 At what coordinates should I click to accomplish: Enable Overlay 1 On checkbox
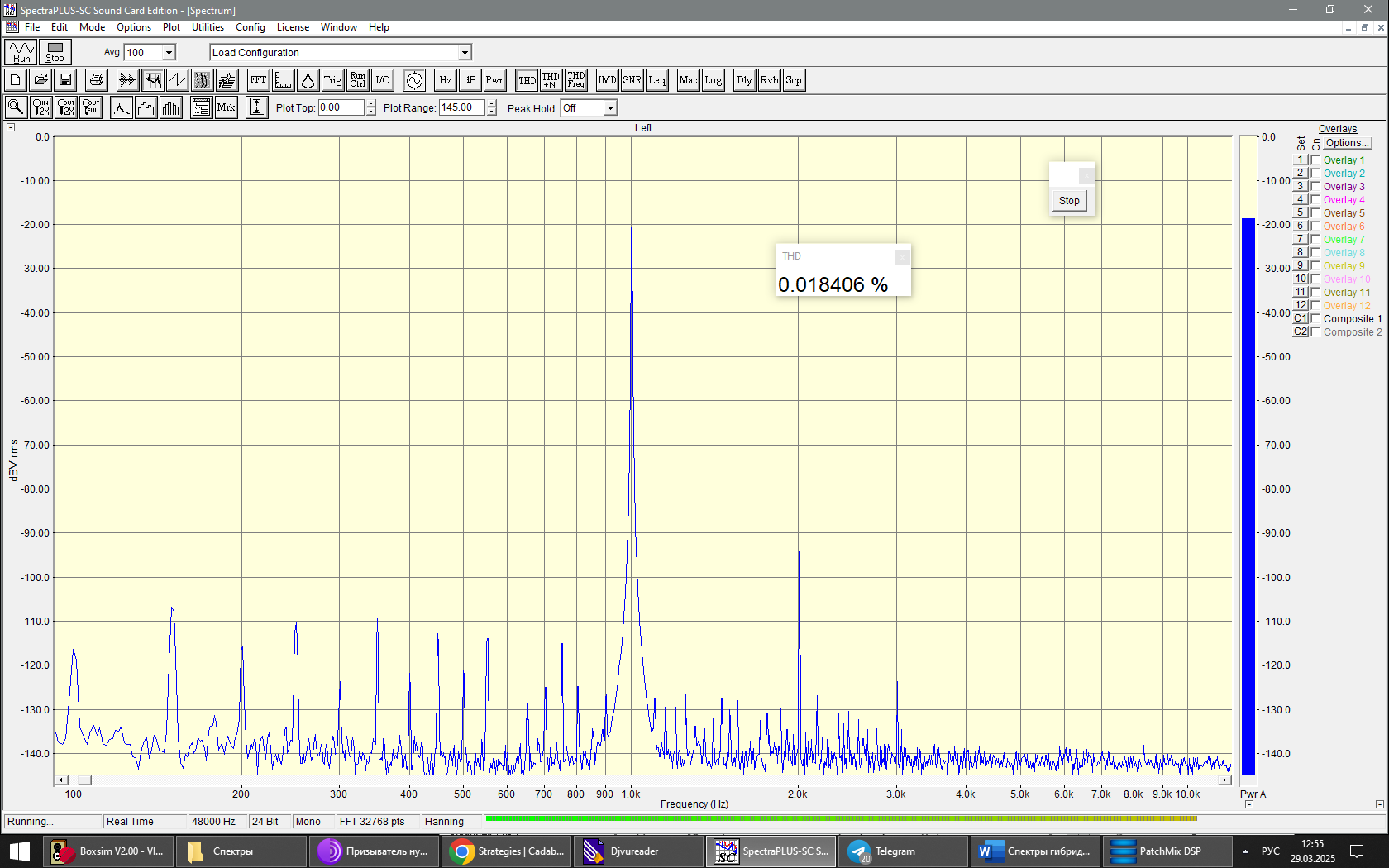1315,160
